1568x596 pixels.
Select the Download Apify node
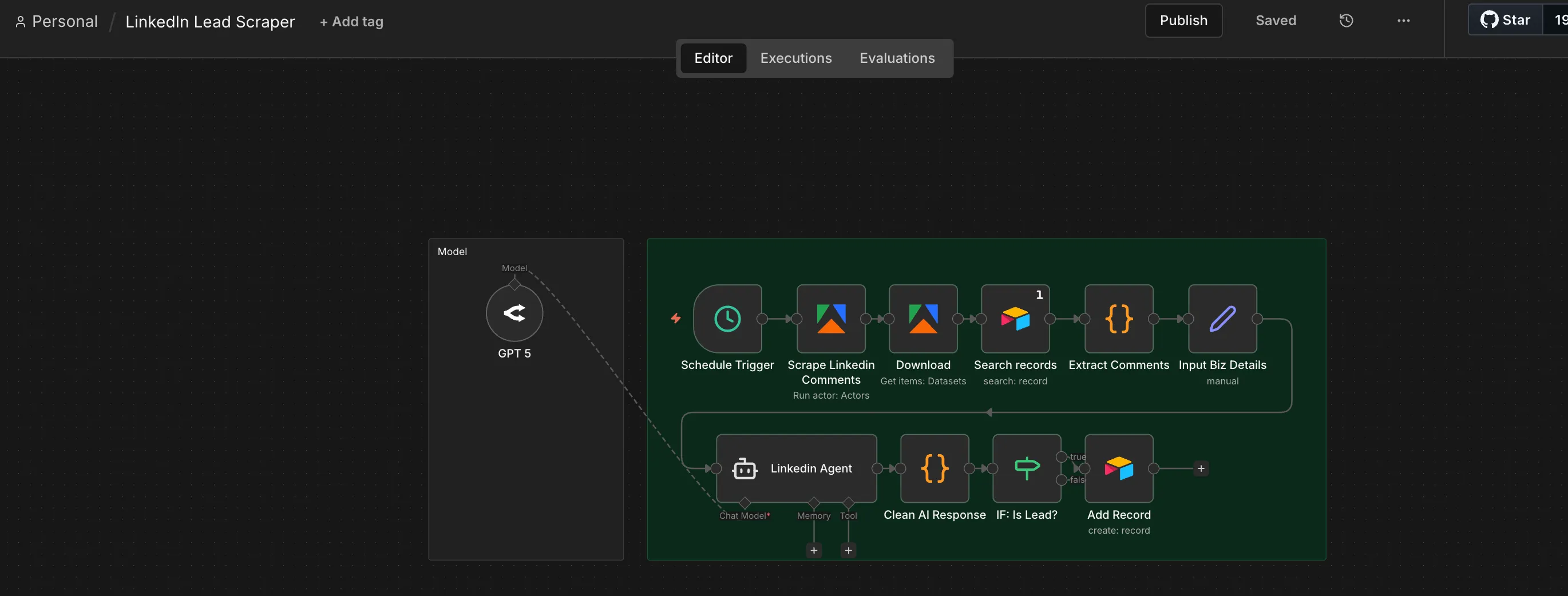(x=923, y=319)
